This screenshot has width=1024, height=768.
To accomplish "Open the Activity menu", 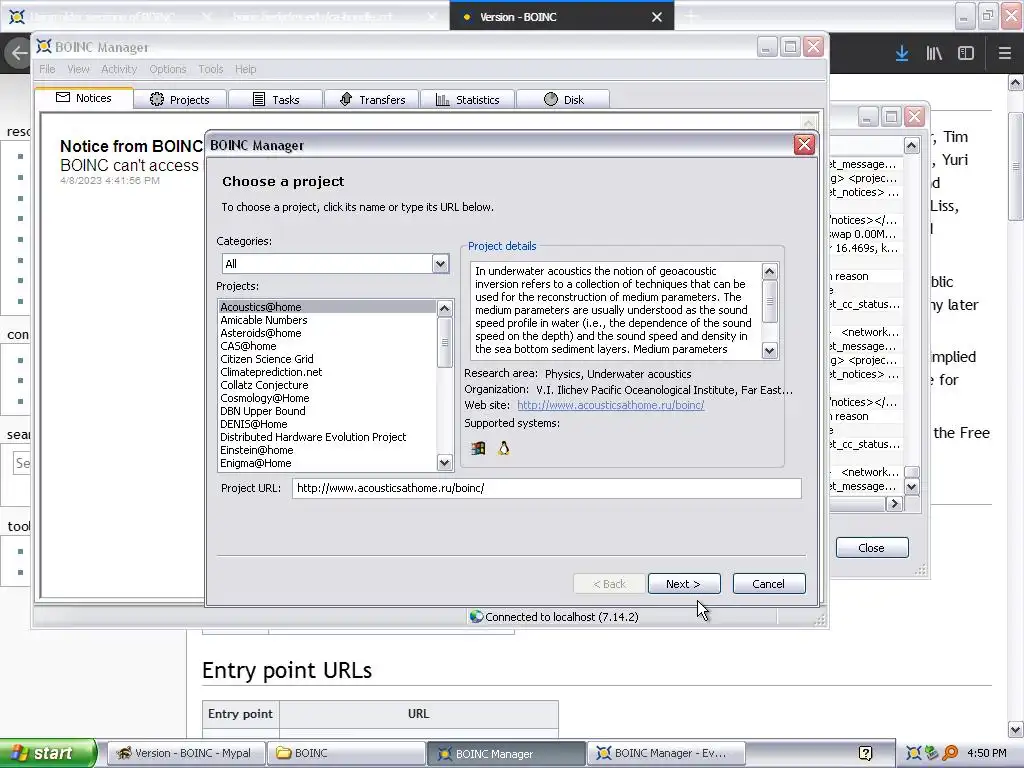I will click(119, 69).
